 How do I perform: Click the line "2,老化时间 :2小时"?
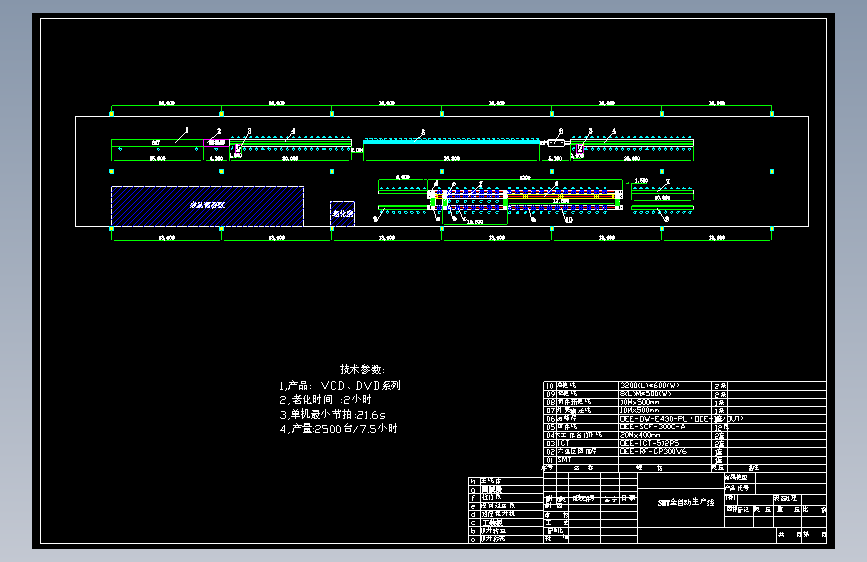pyautogui.click(x=326, y=399)
